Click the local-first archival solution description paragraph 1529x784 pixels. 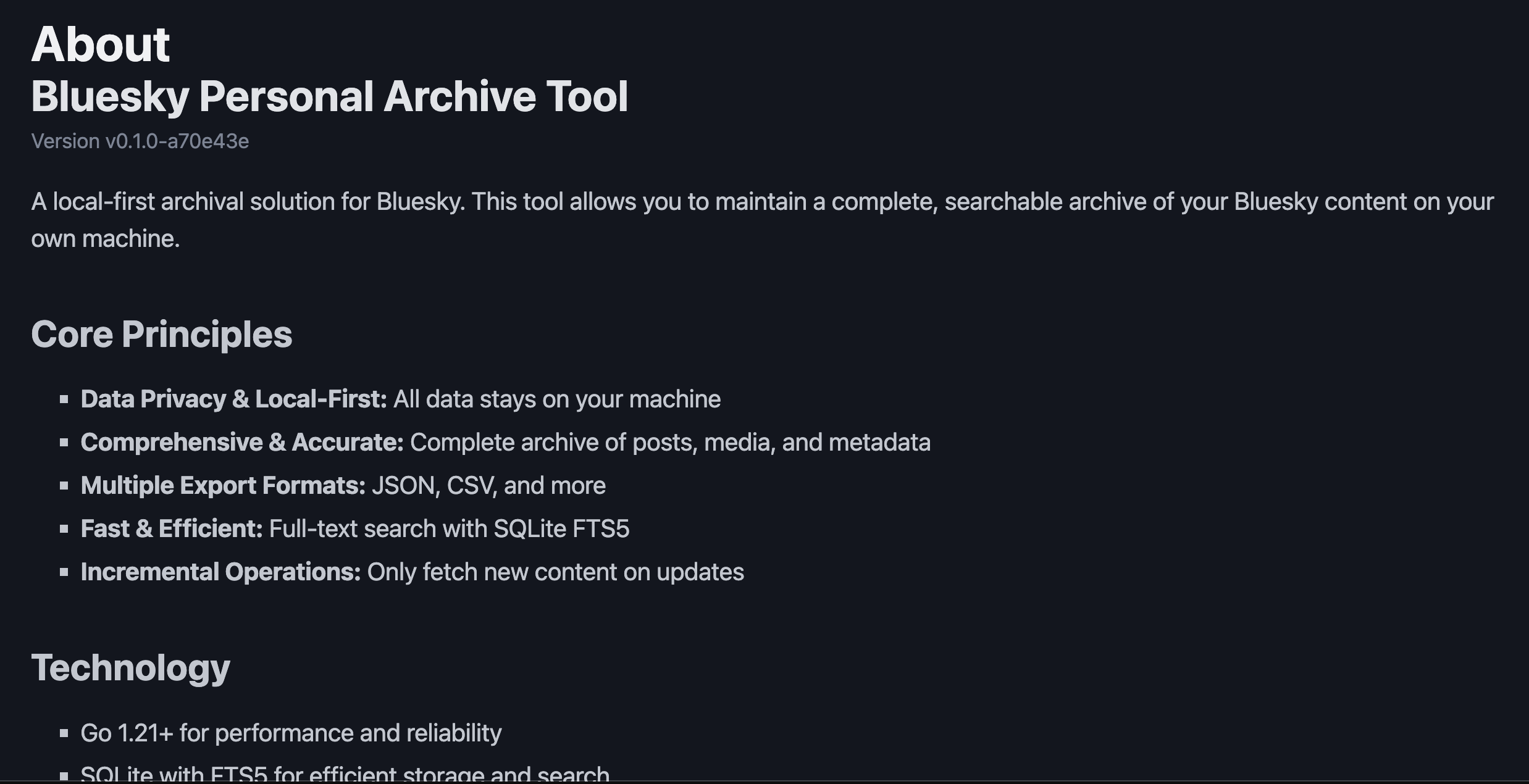(x=762, y=202)
